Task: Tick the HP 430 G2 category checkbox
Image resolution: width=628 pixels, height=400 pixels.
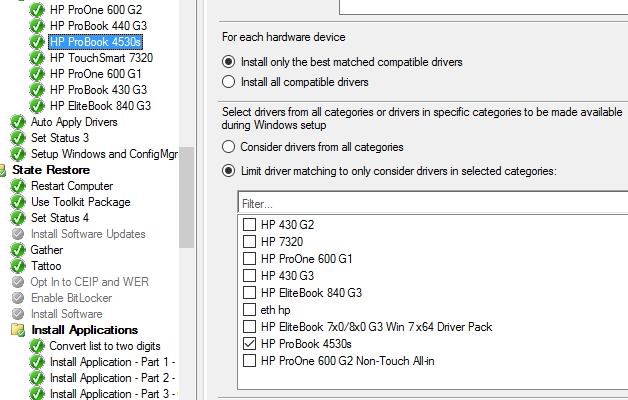Action: coord(249,224)
